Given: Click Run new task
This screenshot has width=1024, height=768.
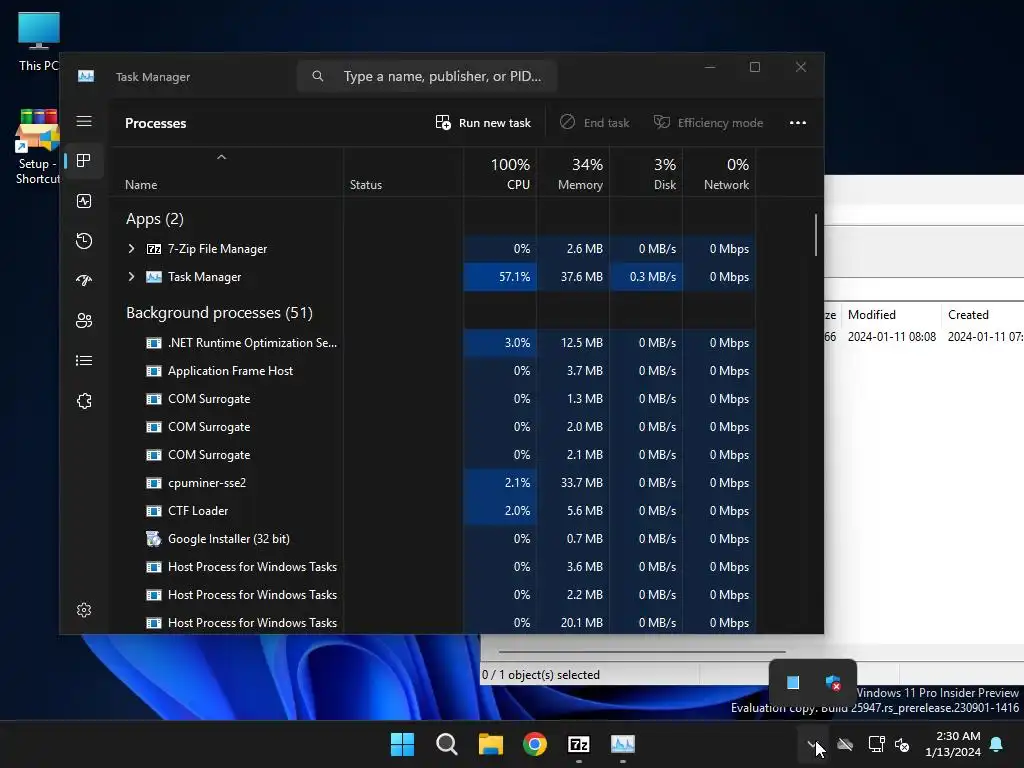Looking at the screenshot, I should coord(483,123).
